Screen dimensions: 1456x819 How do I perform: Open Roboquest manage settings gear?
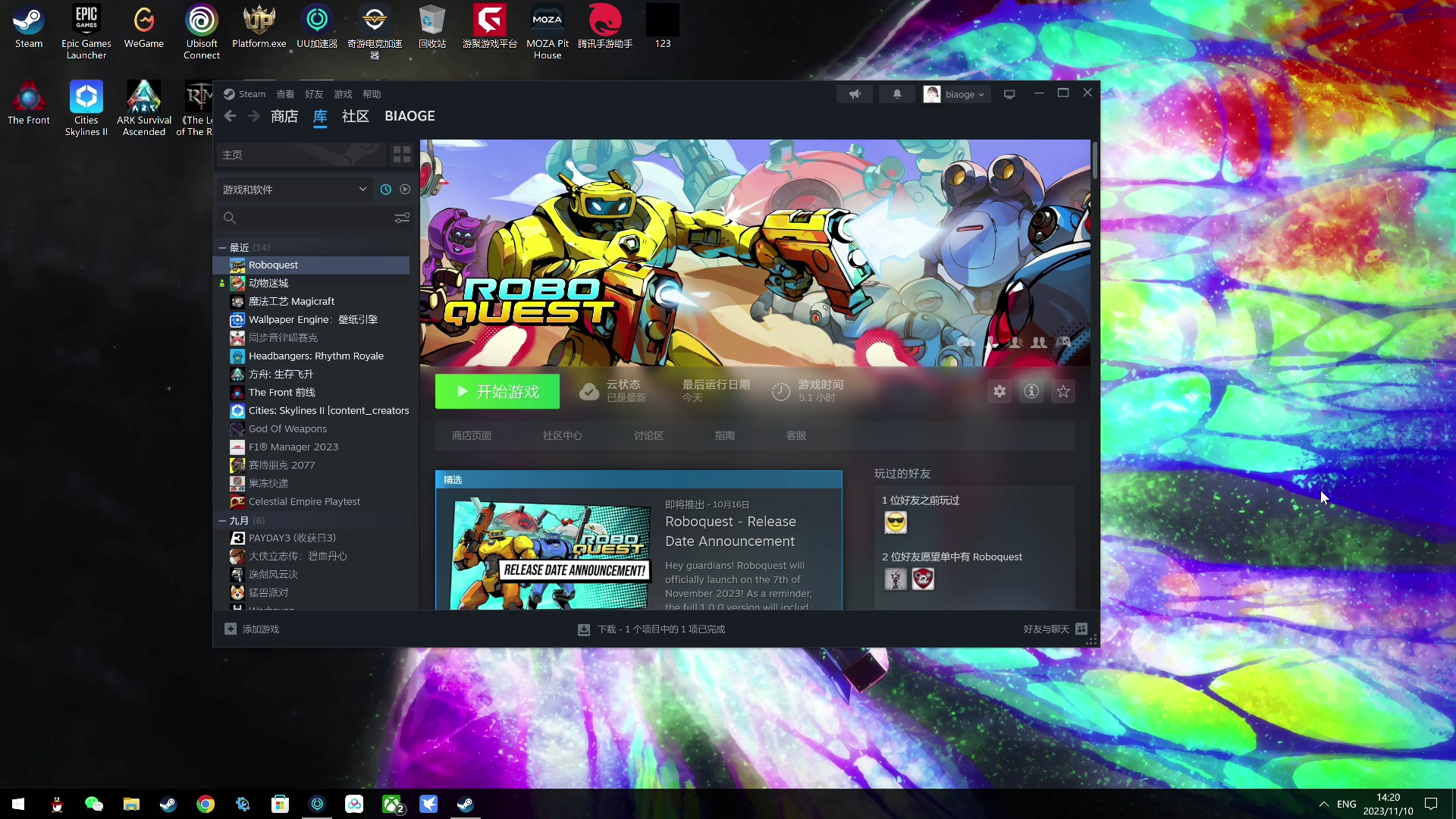tap(999, 391)
